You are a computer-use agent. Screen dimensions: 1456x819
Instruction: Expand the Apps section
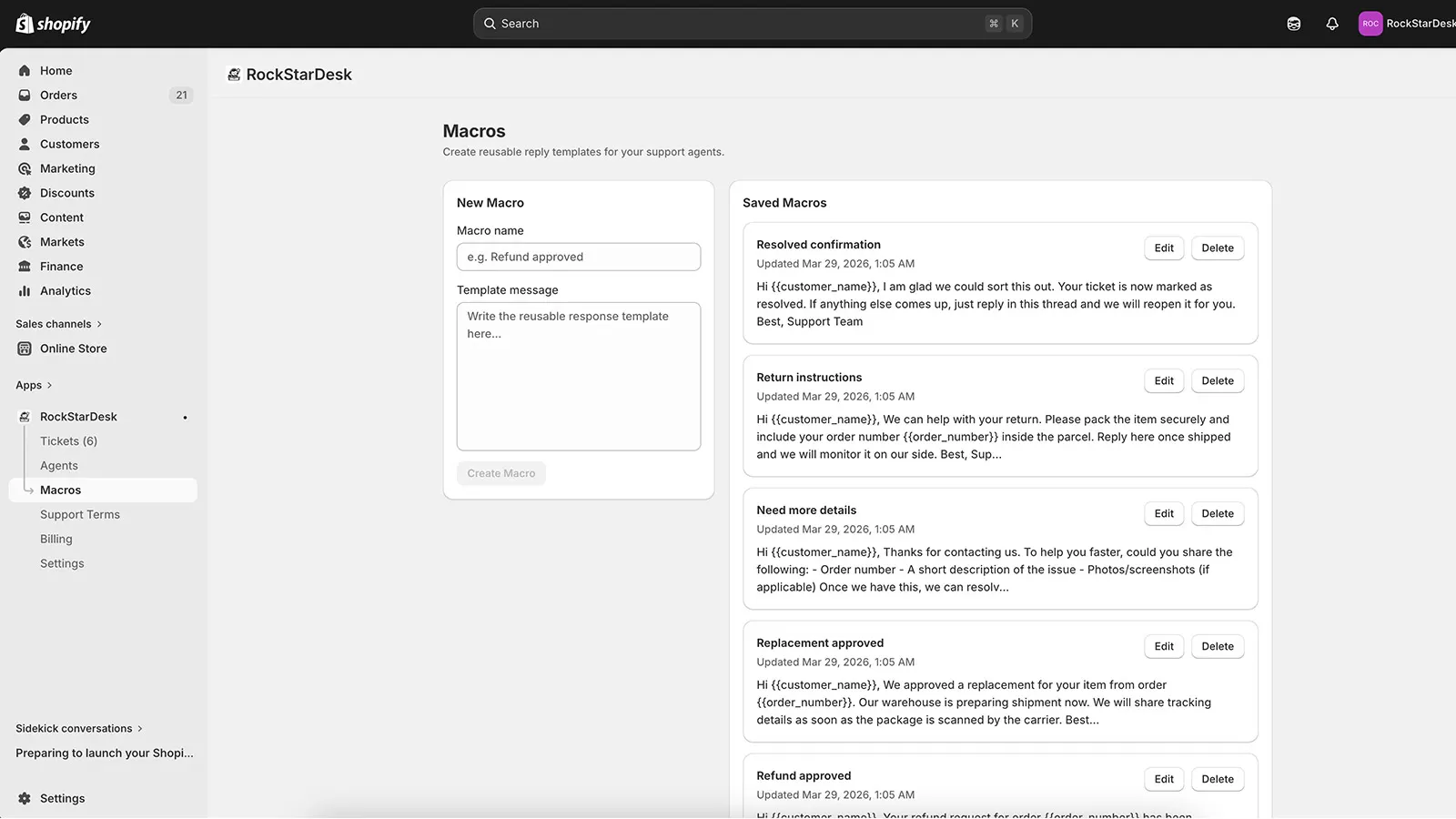click(x=34, y=386)
